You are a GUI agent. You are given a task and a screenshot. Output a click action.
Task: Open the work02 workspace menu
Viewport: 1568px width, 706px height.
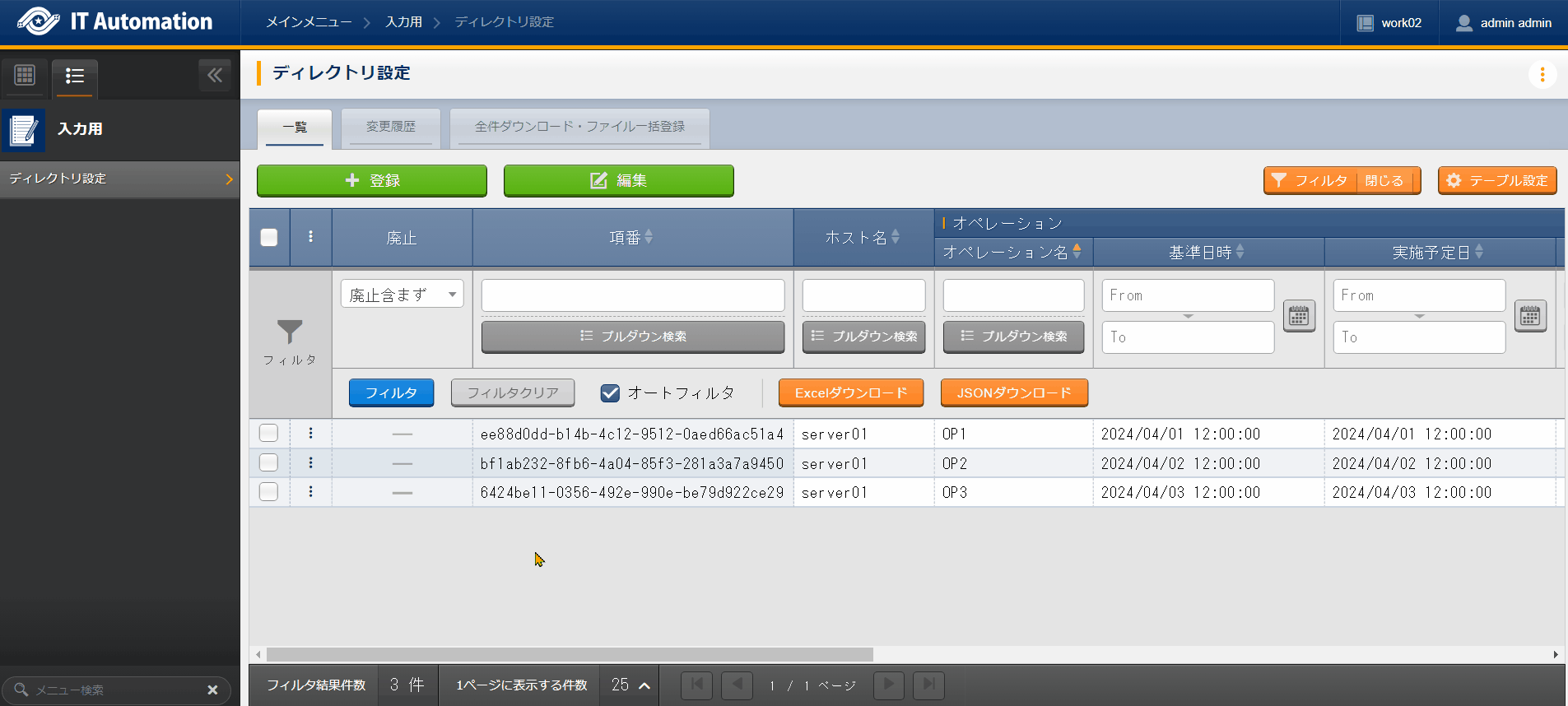pyautogui.click(x=1389, y=23)
